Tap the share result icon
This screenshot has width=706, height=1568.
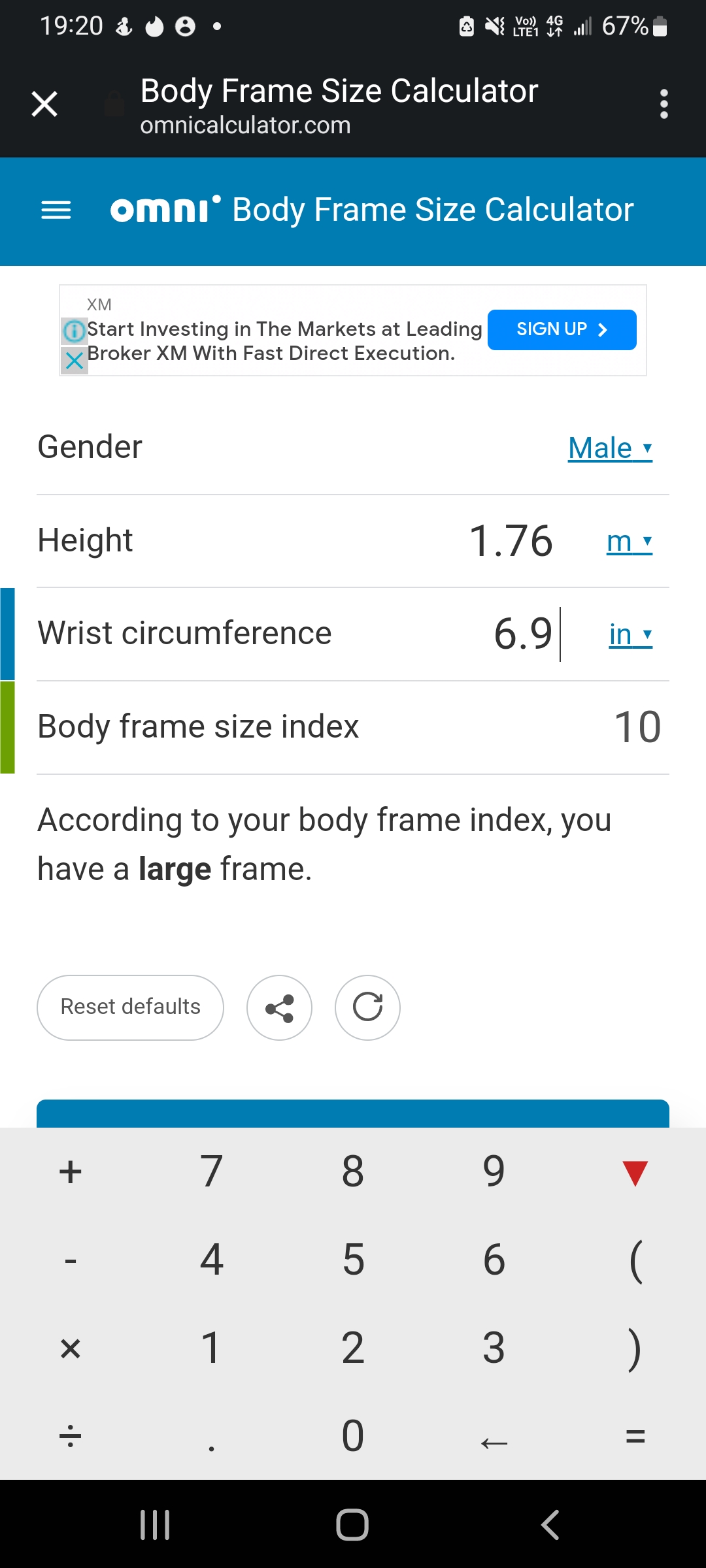[x=279, y=1007]
